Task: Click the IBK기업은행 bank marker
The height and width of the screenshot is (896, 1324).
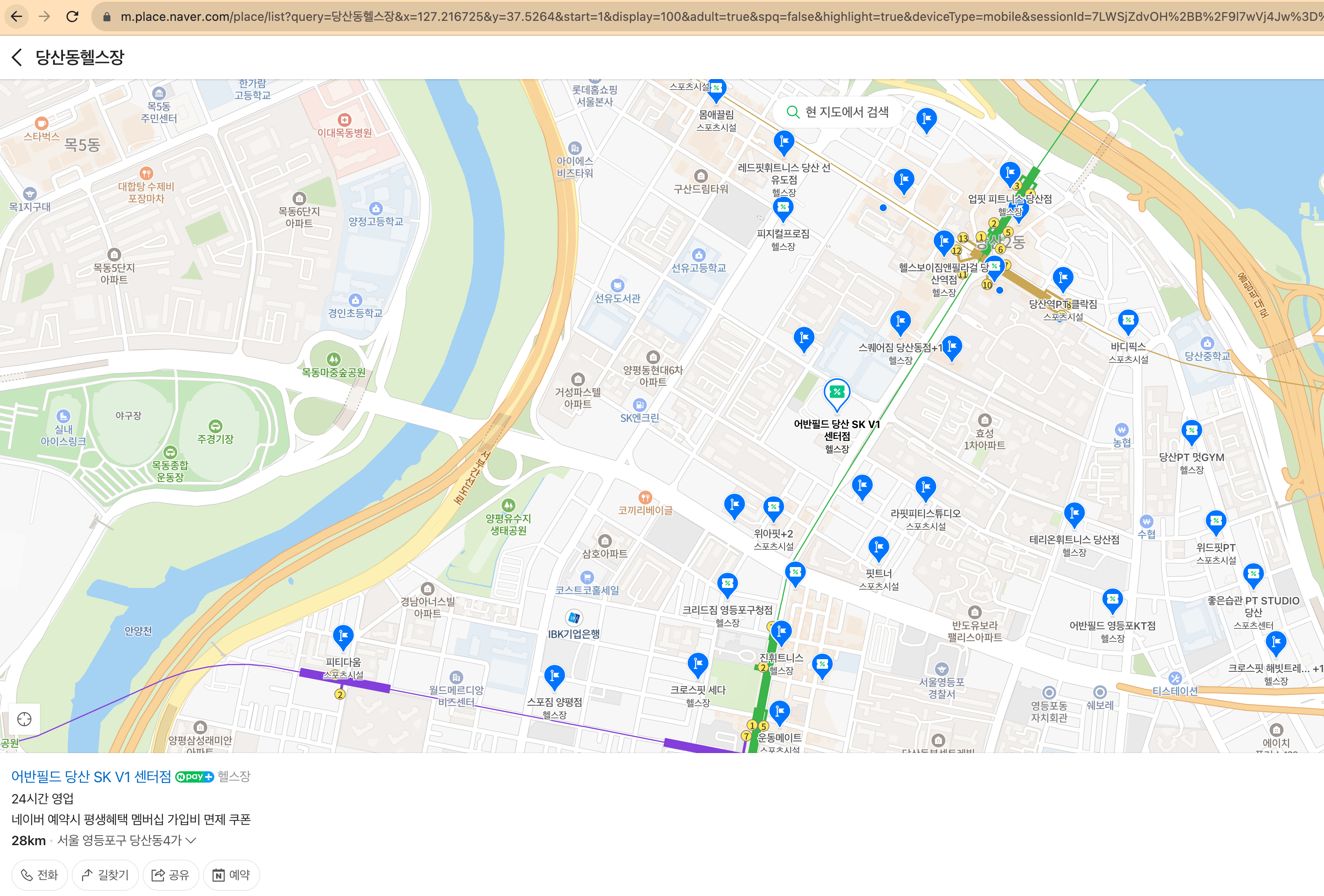Action: (574, 618)
